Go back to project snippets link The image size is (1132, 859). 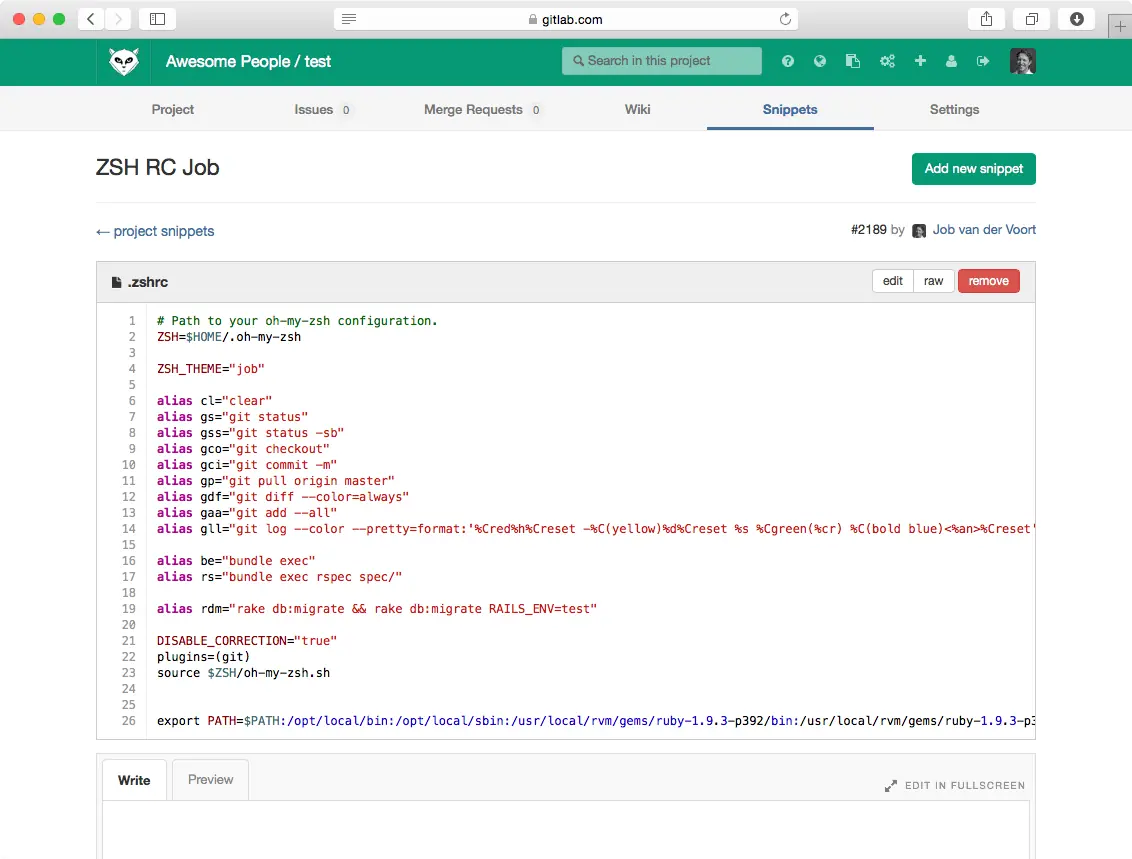155,231
